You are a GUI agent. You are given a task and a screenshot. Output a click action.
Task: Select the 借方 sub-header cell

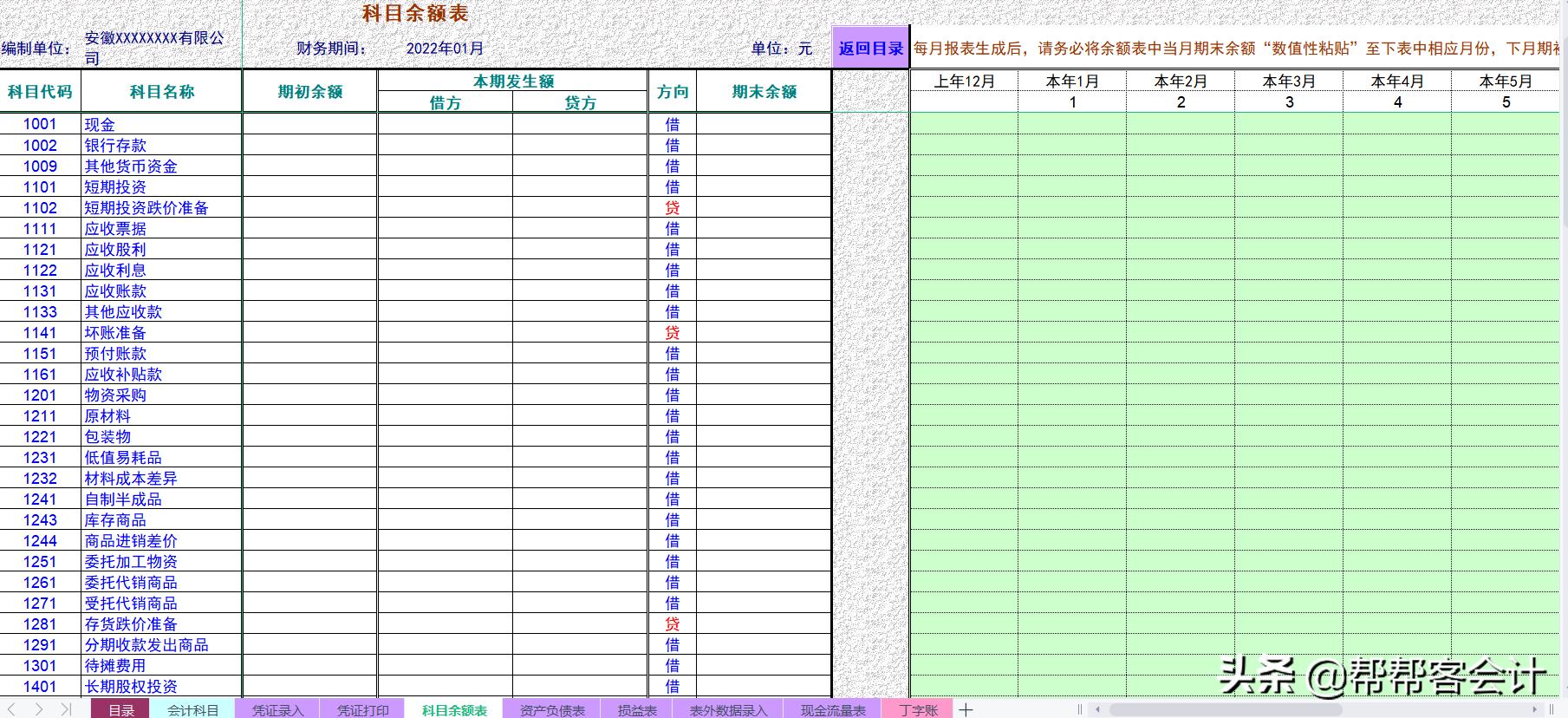[446, 102]
